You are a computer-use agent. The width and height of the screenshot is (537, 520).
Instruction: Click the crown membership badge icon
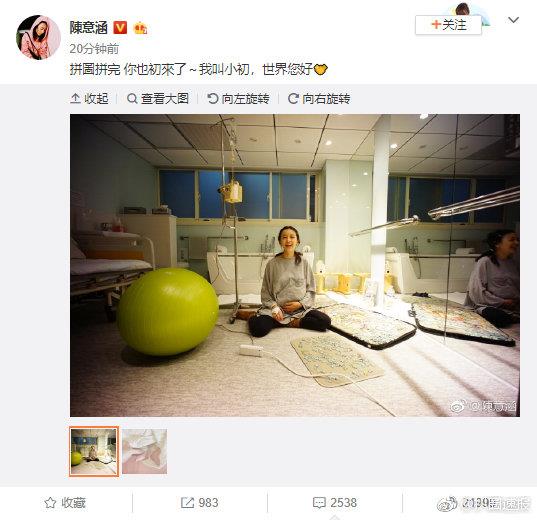(141, 28)
